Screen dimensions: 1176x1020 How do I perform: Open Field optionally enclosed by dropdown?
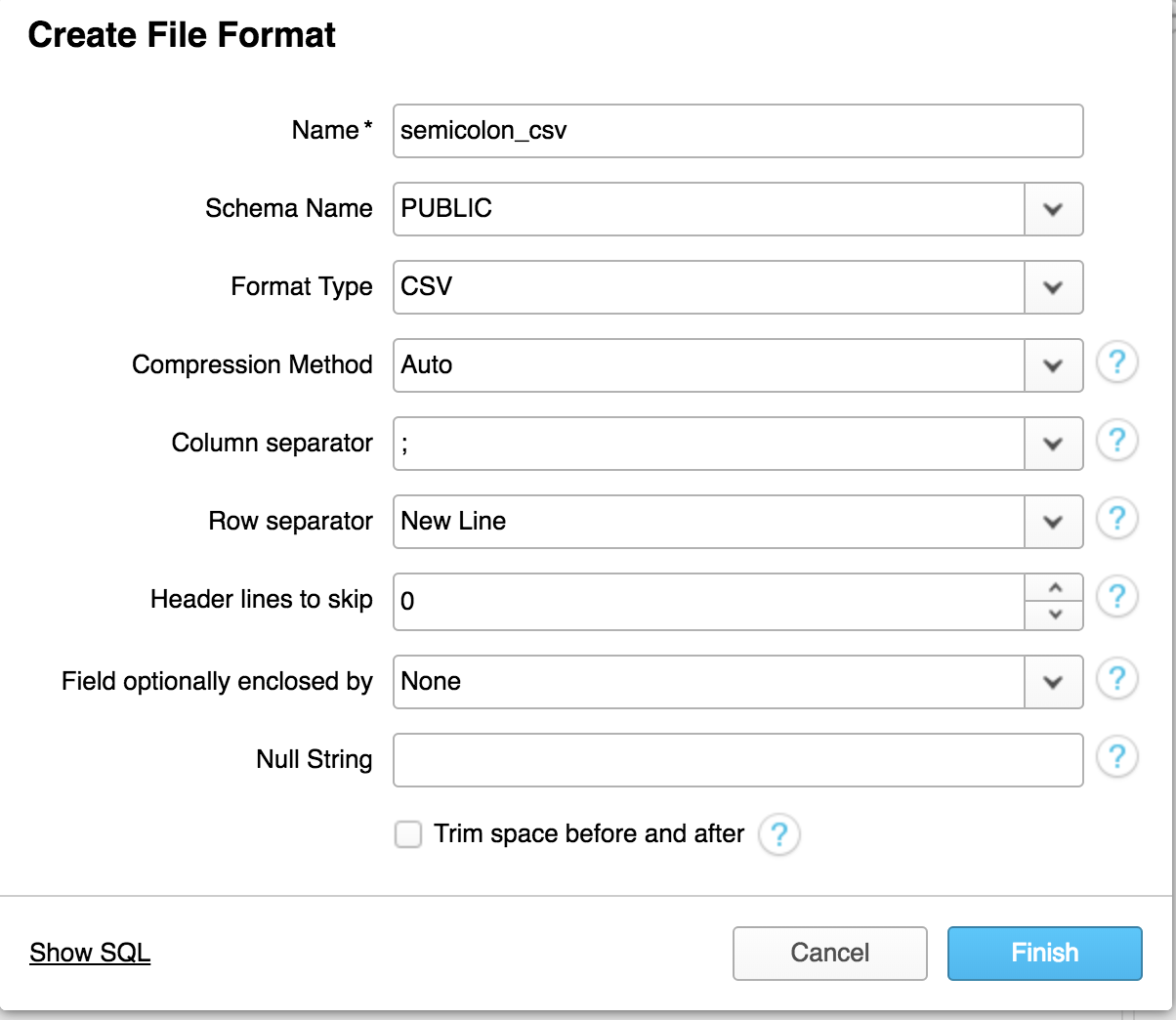(1053, 682)
